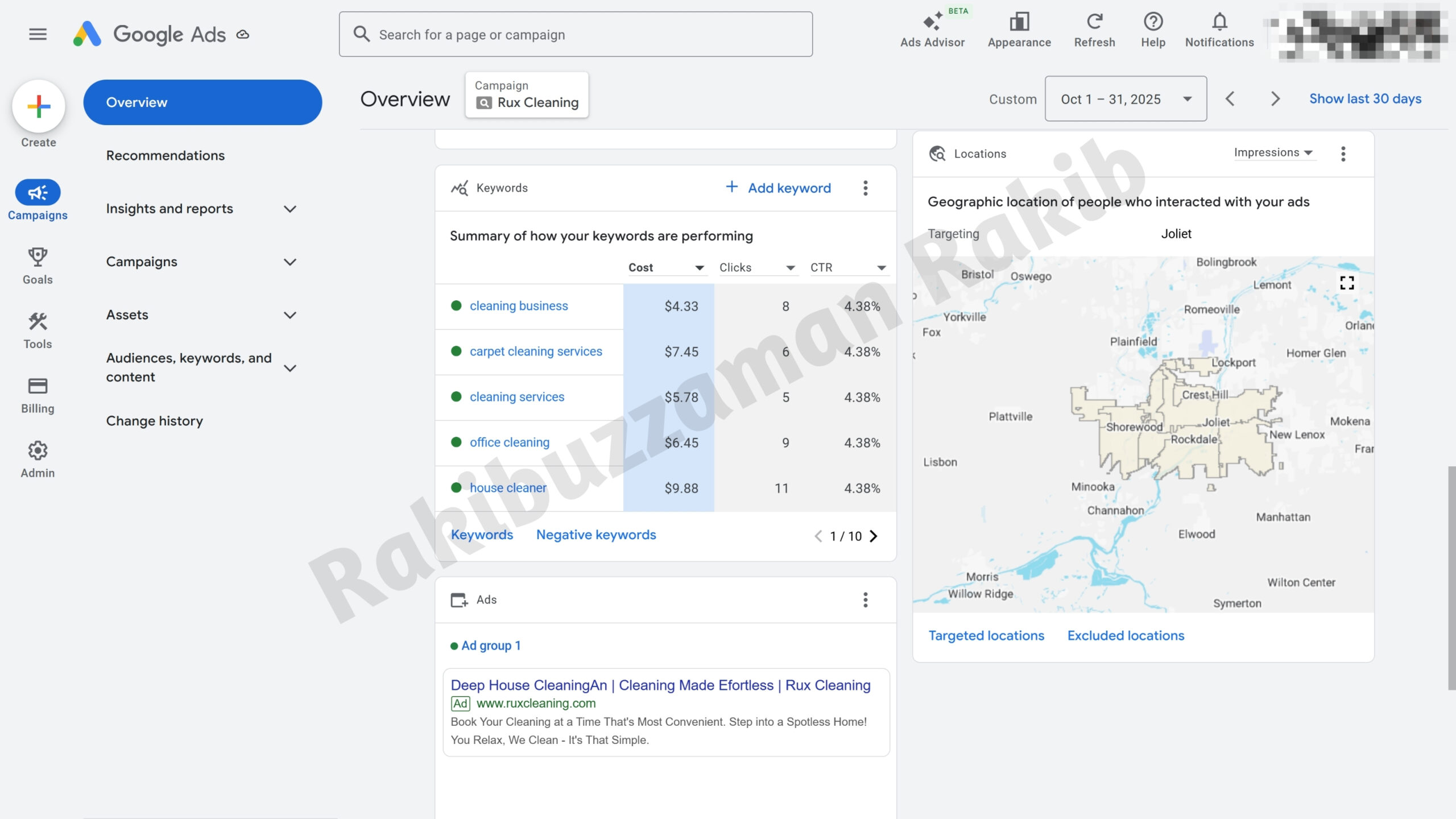1456x819 pixels.
Task: Expand the Locations map to fullscreen
Action: (1346, 283)
